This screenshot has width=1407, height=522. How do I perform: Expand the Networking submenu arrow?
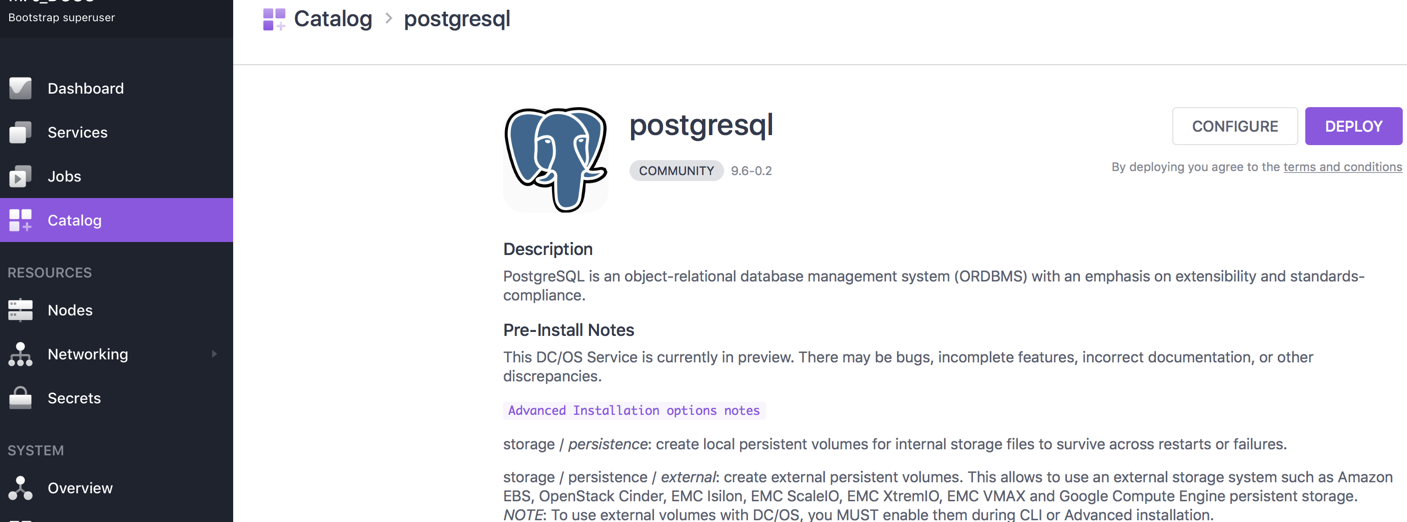pyautogui.click(x=214, y=354)
